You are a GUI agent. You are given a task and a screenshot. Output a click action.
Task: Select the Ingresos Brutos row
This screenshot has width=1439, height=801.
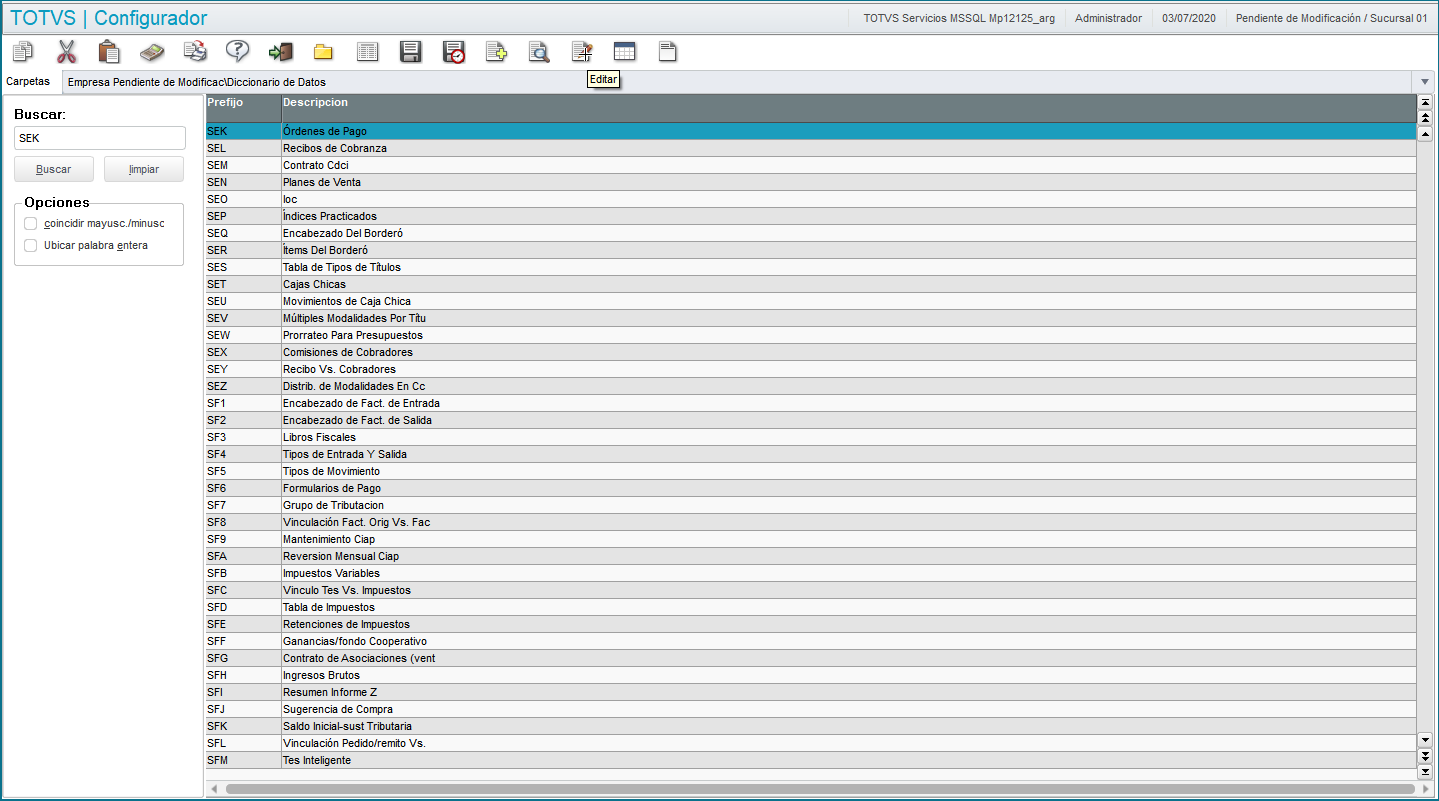811,675
